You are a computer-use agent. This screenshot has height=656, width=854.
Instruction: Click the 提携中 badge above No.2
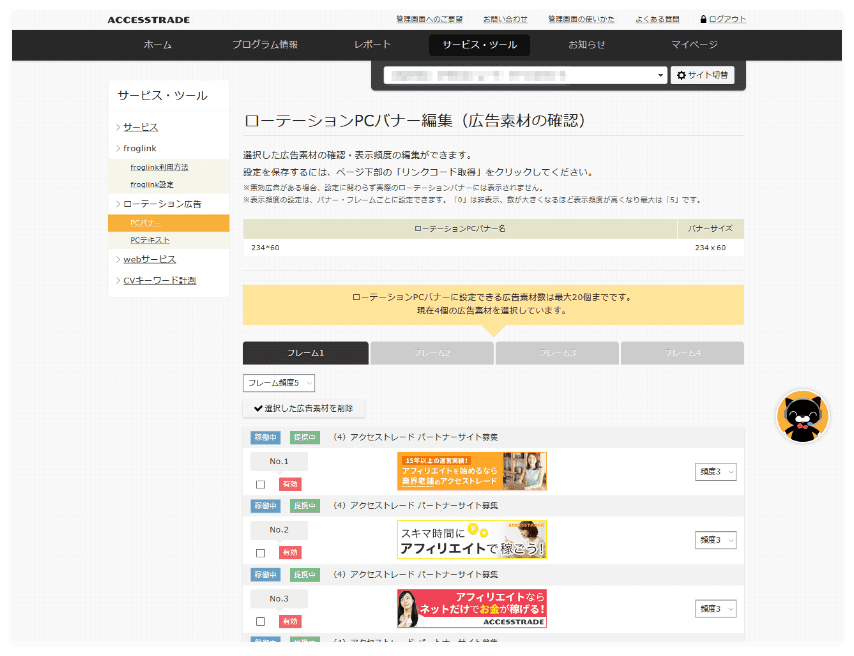click(304, 506)
